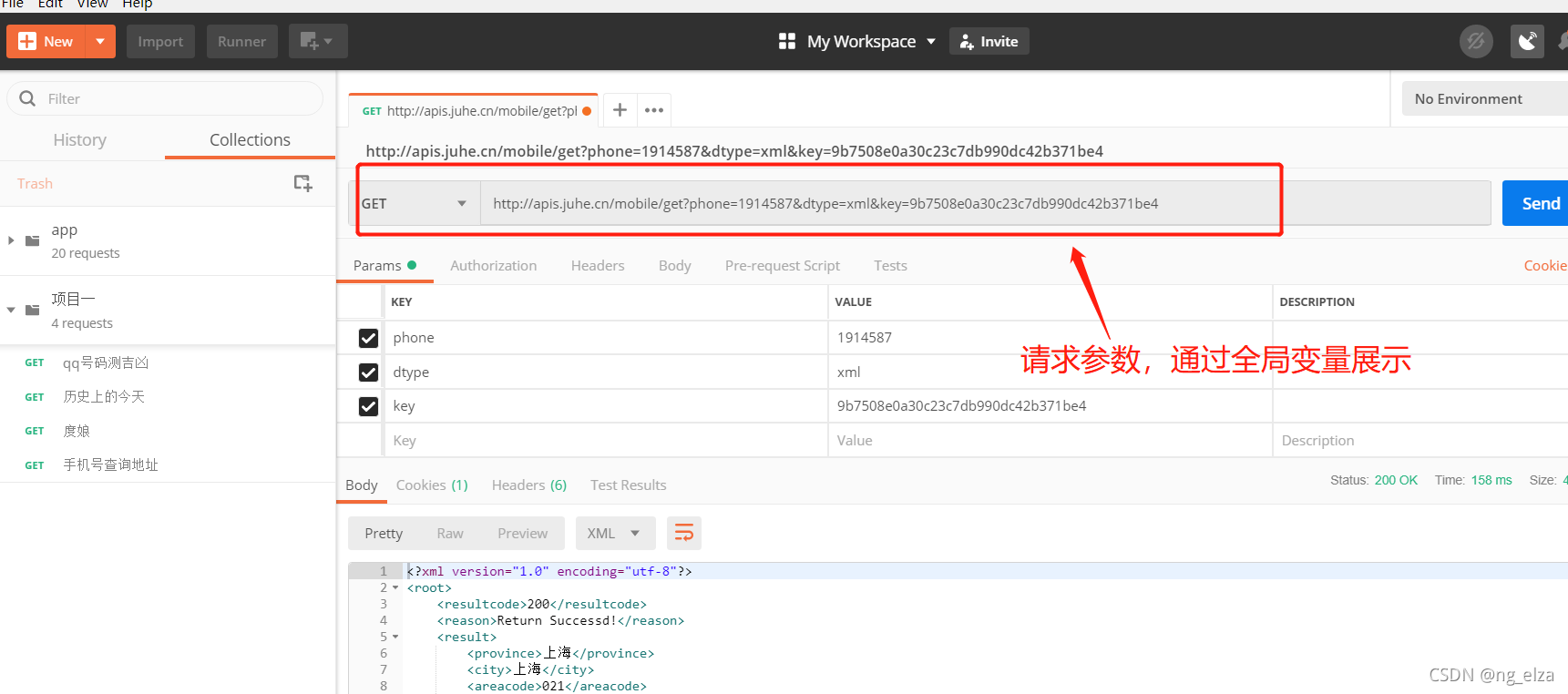Select the request Headers tab
This screenshot has height=694, width=1568.
point(598,265)
